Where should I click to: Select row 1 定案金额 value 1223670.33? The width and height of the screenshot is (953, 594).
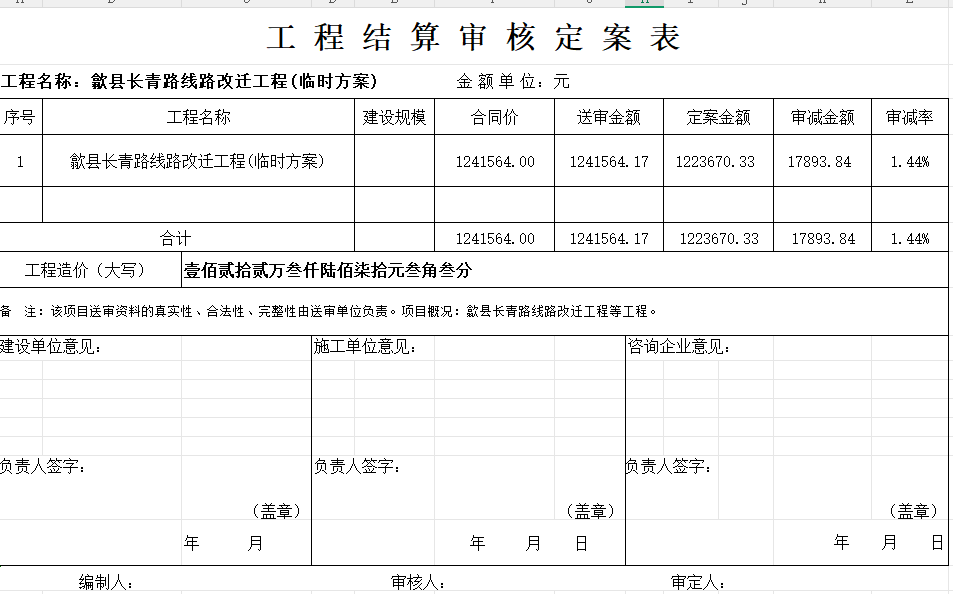coord(716,162)
